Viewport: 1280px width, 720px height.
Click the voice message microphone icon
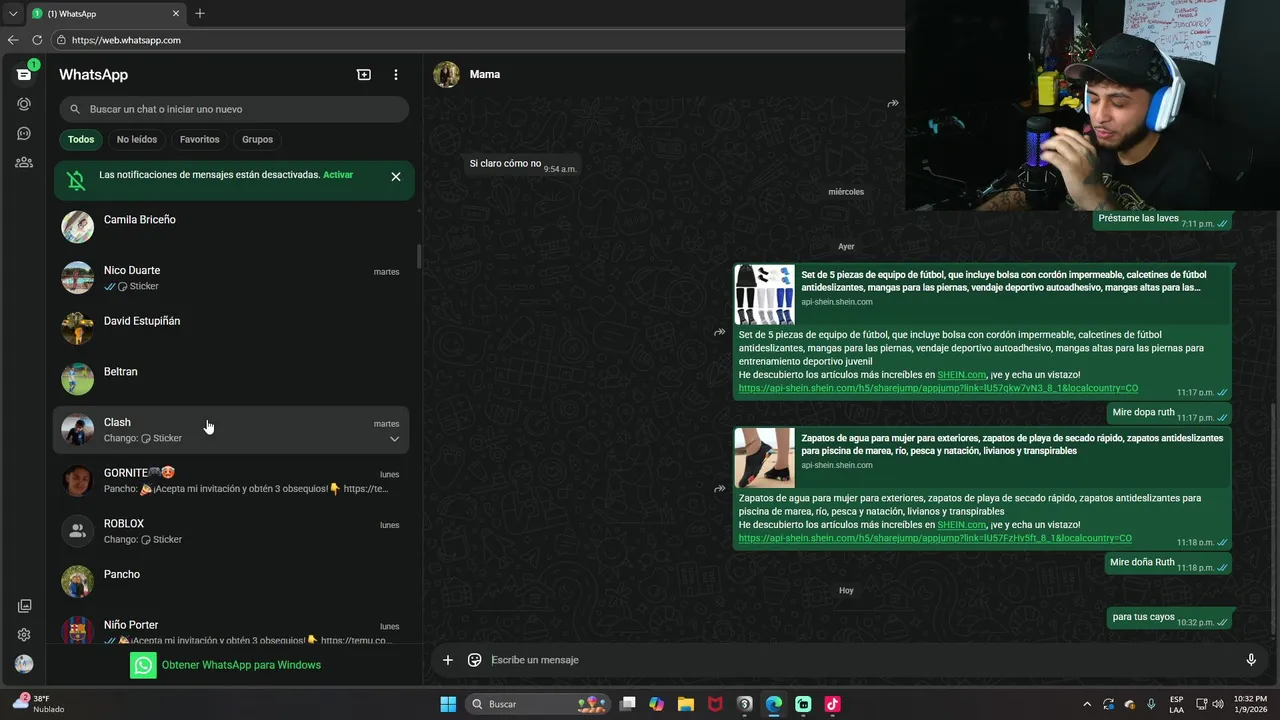(x=1251, y=660)
